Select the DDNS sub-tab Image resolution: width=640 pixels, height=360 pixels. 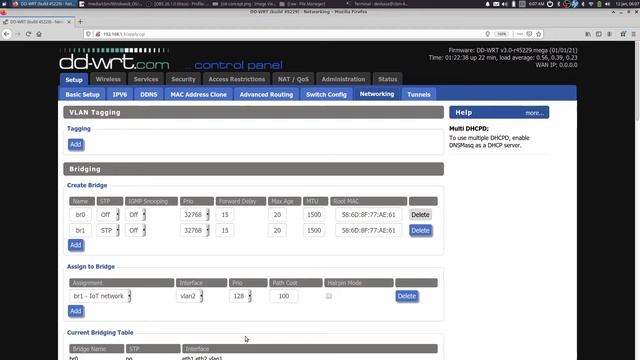pos(149,94)
